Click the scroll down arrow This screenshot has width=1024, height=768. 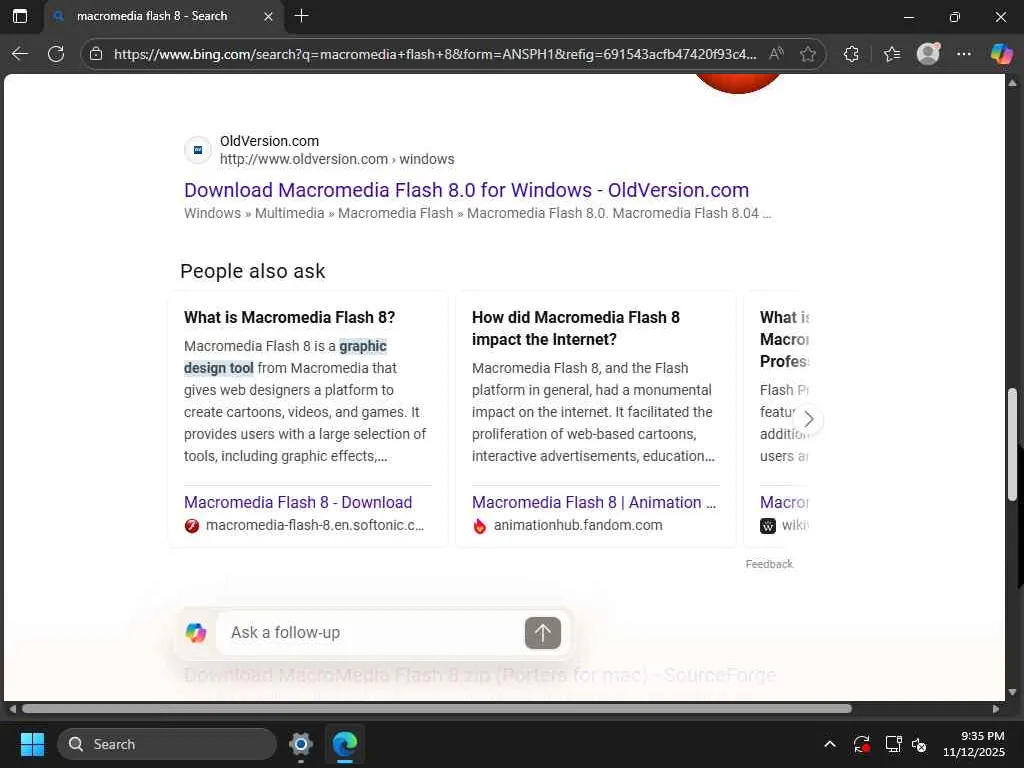click(1012, 692)
